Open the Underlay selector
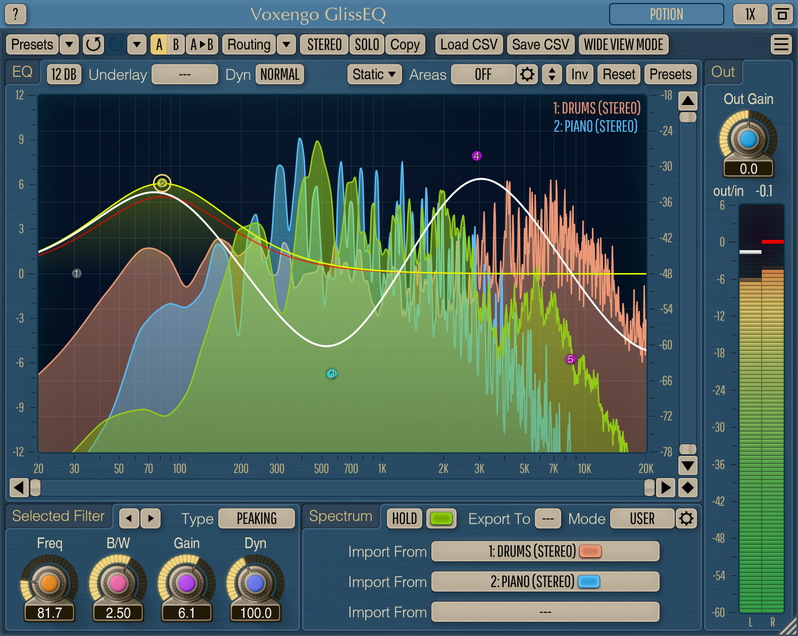This screenshot has width=798, height=636. pos(185,74)
